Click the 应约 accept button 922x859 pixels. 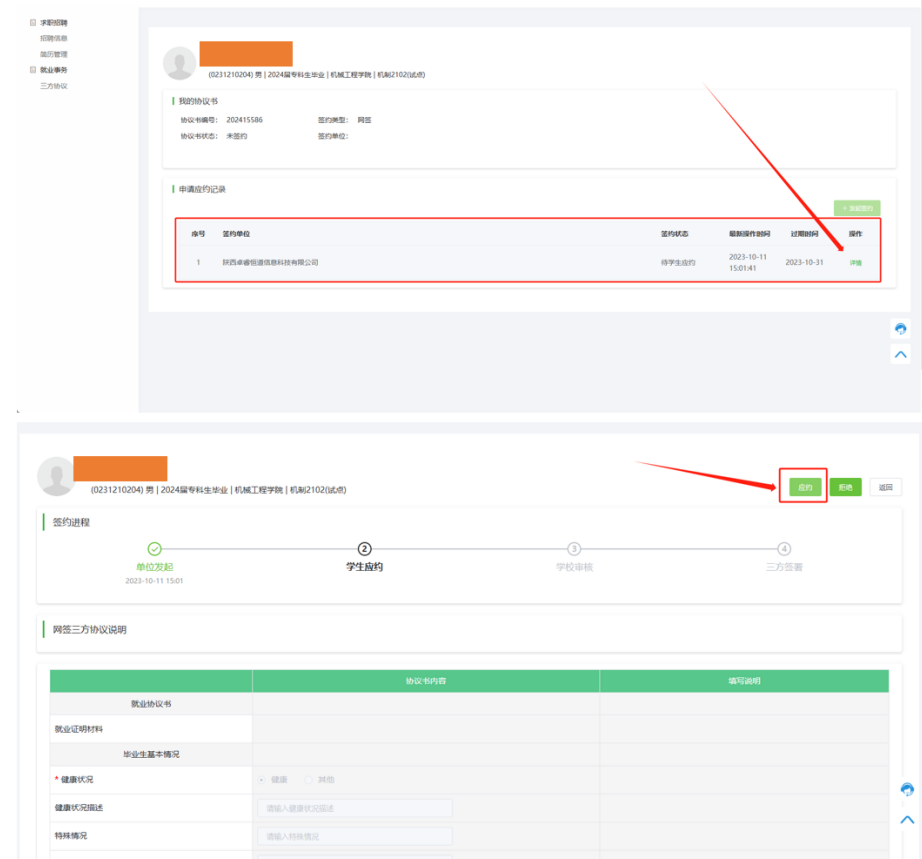coord(805,487)
